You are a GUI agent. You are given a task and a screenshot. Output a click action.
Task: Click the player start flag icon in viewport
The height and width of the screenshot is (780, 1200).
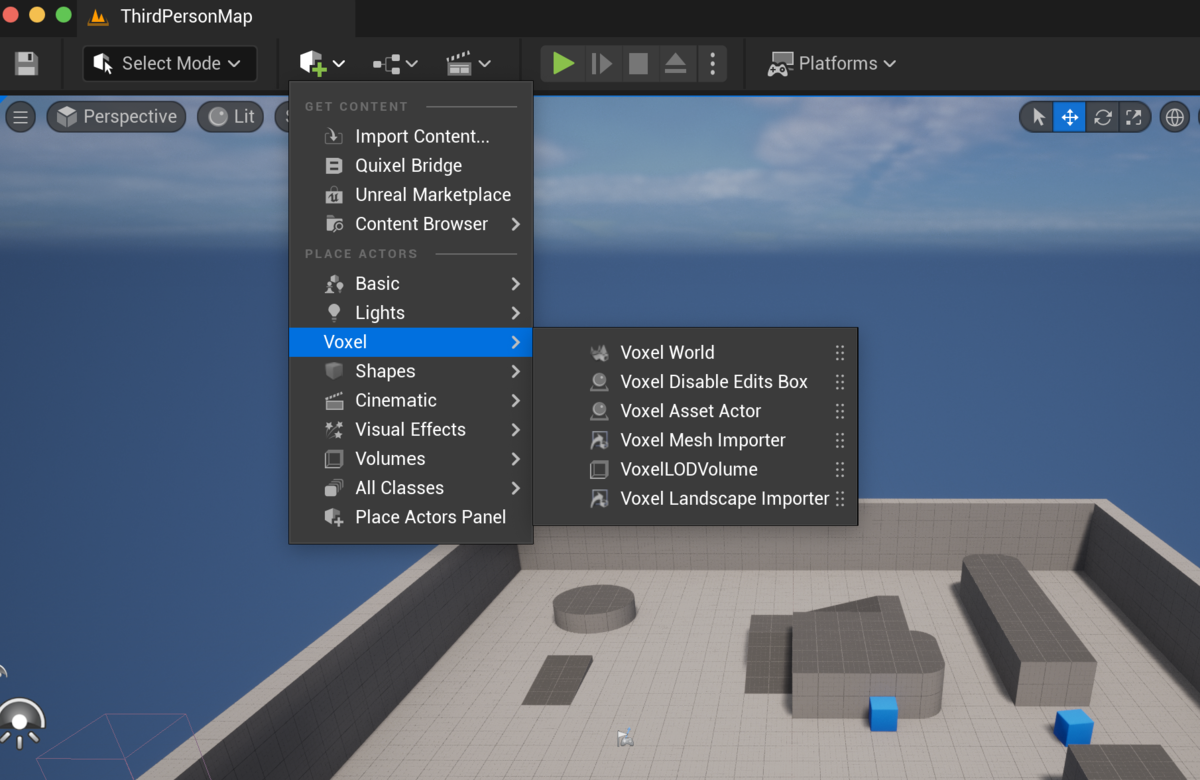coord(625,738)
